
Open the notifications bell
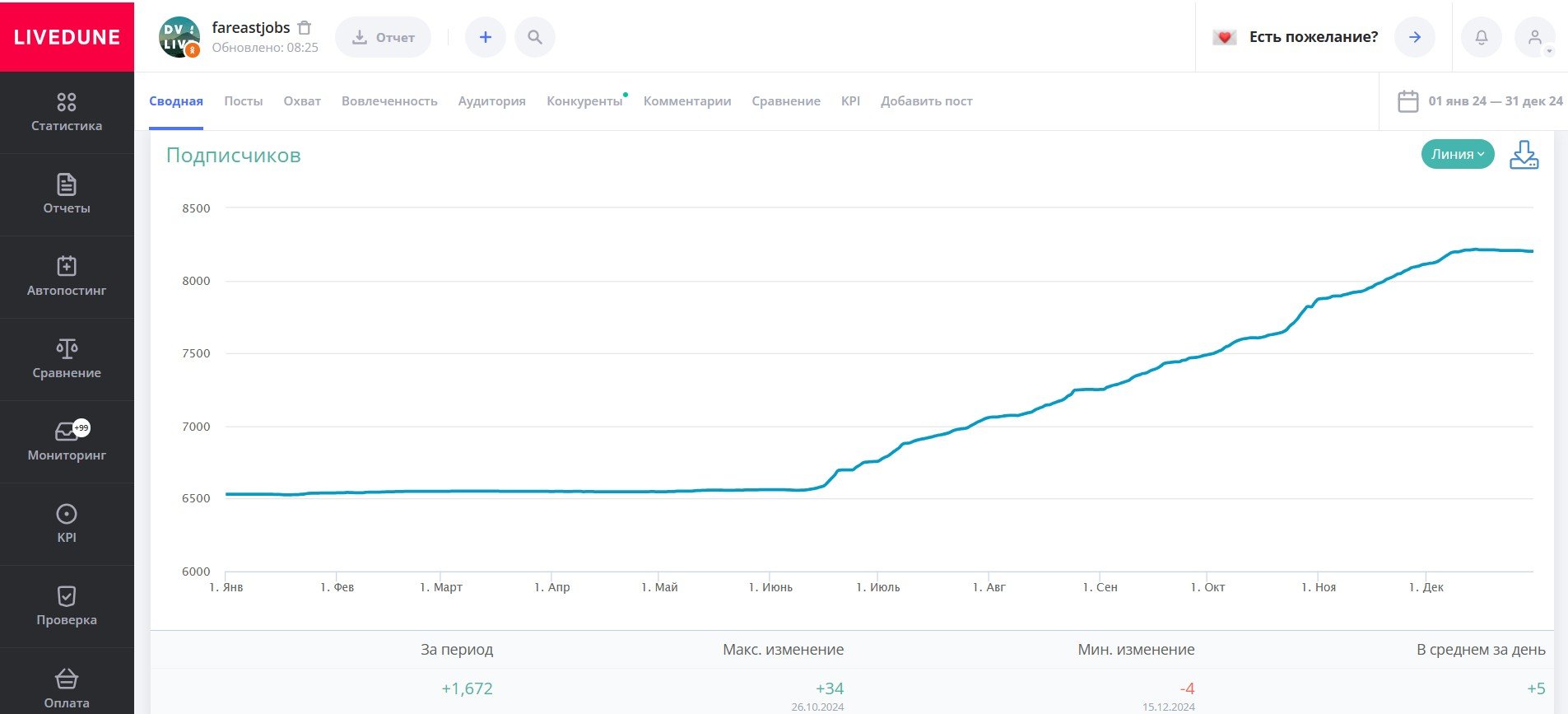(1481, 37)
